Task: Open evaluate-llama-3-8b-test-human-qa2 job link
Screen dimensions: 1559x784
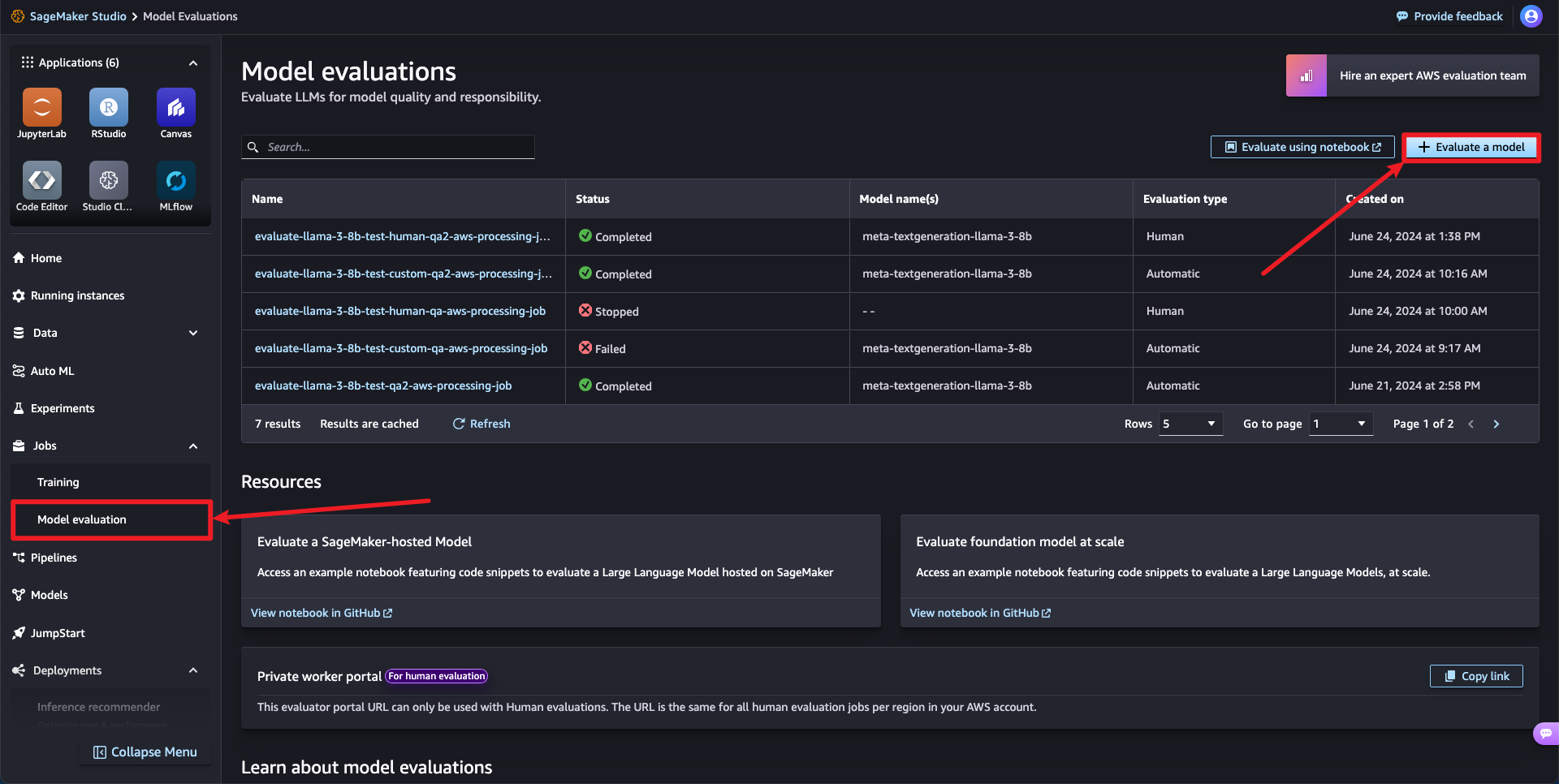Action: tap(403, 236)
